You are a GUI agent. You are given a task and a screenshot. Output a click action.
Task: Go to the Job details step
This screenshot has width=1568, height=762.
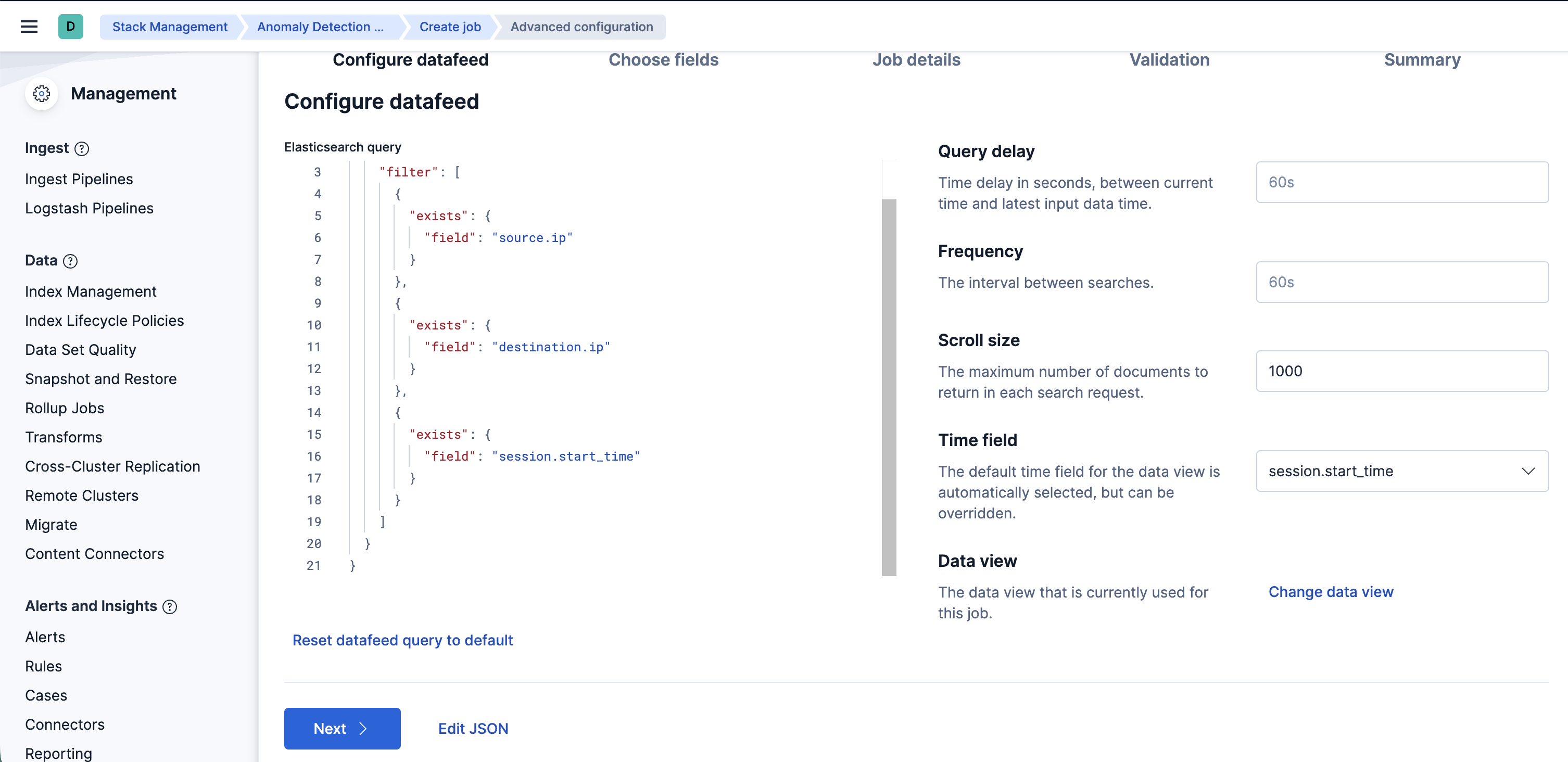pos(916,59)
